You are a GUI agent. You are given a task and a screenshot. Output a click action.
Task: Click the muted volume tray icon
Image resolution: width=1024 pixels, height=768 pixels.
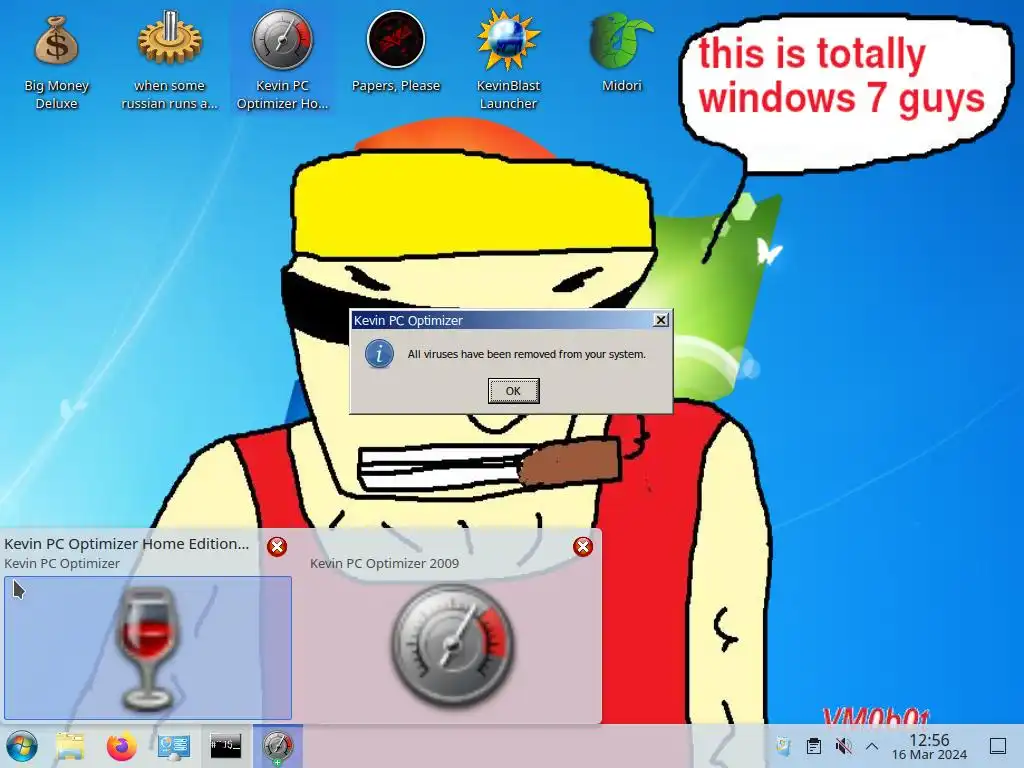(843, 746)
